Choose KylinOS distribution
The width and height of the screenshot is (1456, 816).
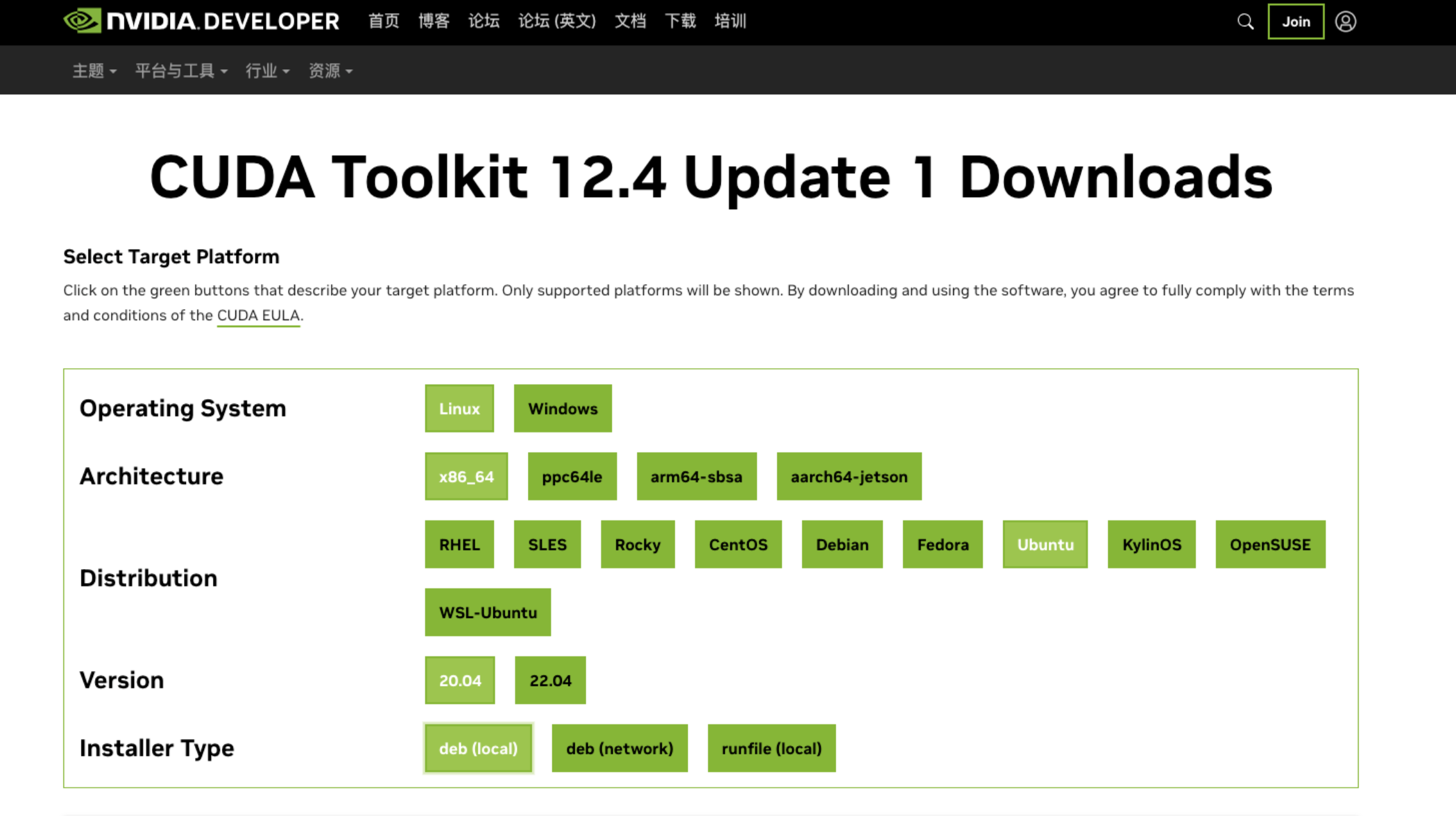pos(1152,545)
